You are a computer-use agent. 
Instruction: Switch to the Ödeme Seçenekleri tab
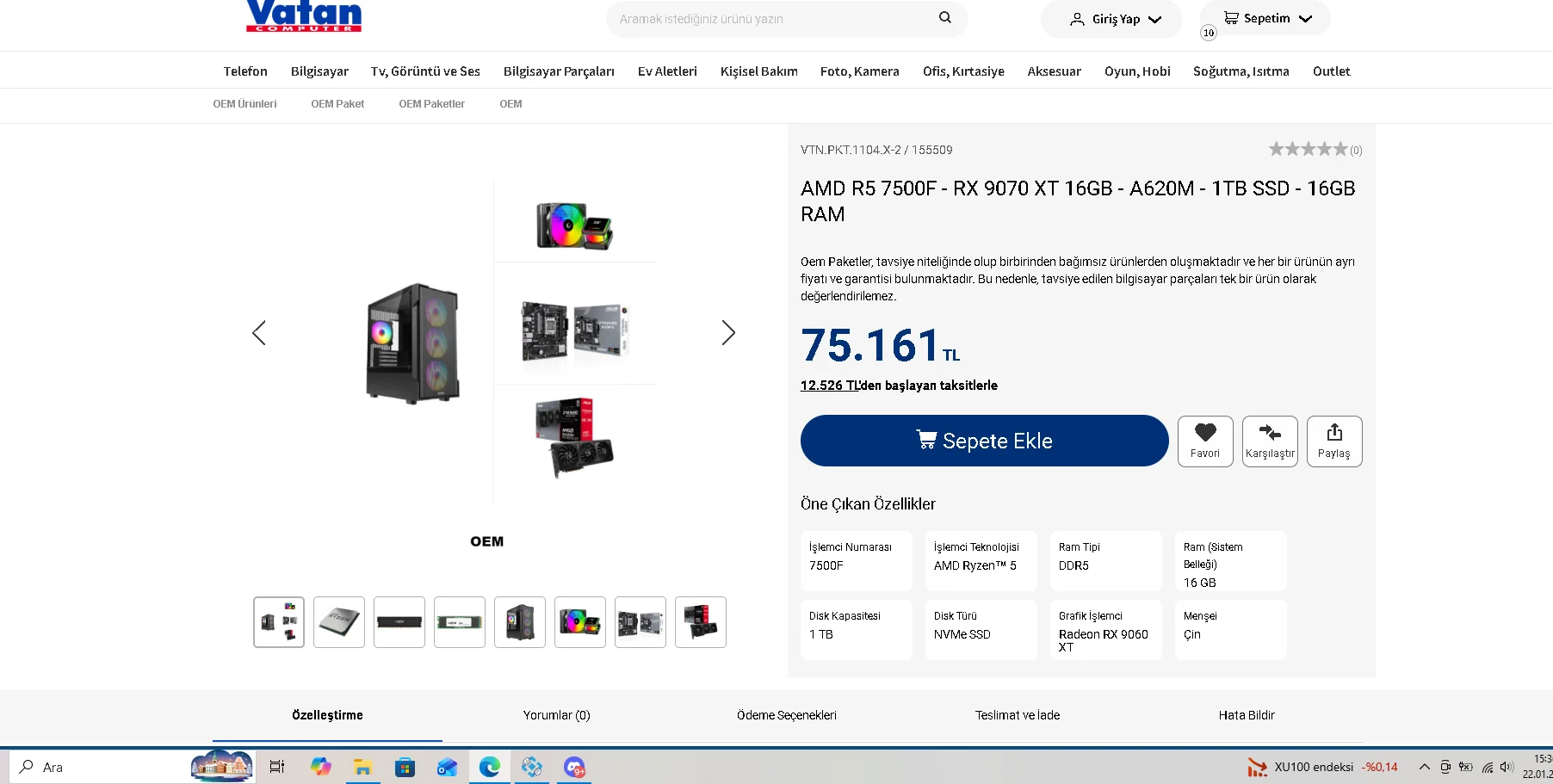787,715
